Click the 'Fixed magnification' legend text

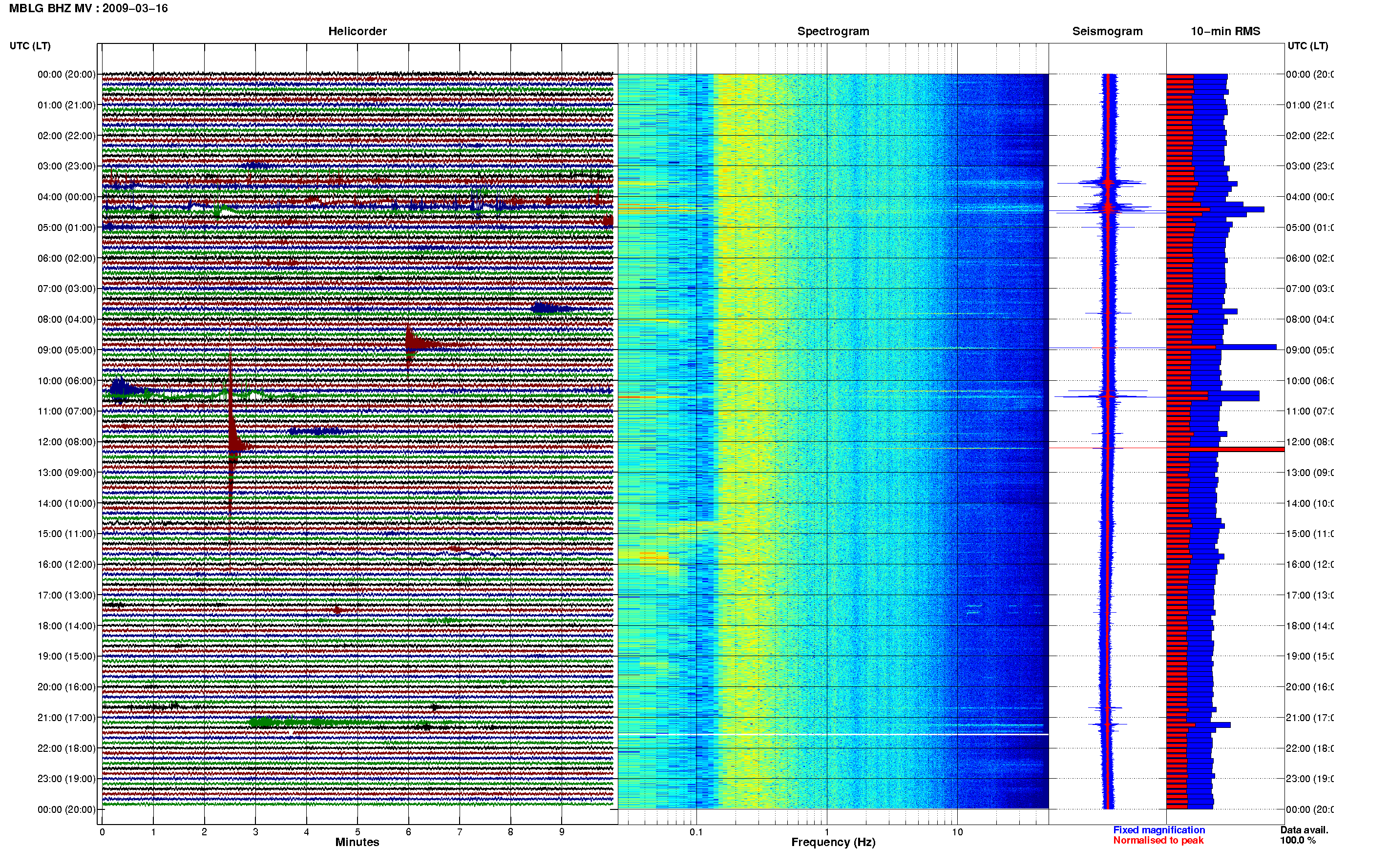(1159, 830)
